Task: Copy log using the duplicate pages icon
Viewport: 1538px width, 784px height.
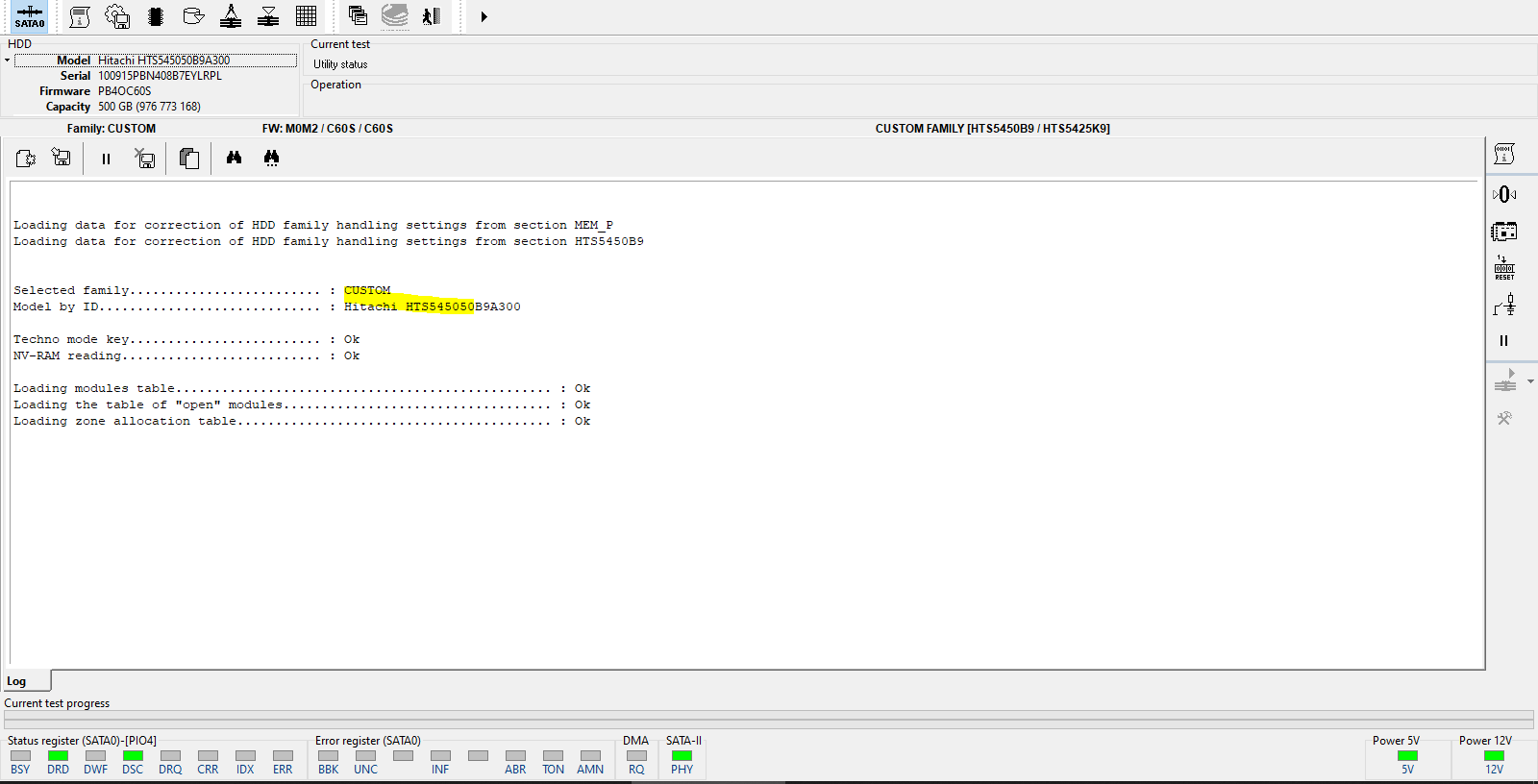Action: click(189, 159)
